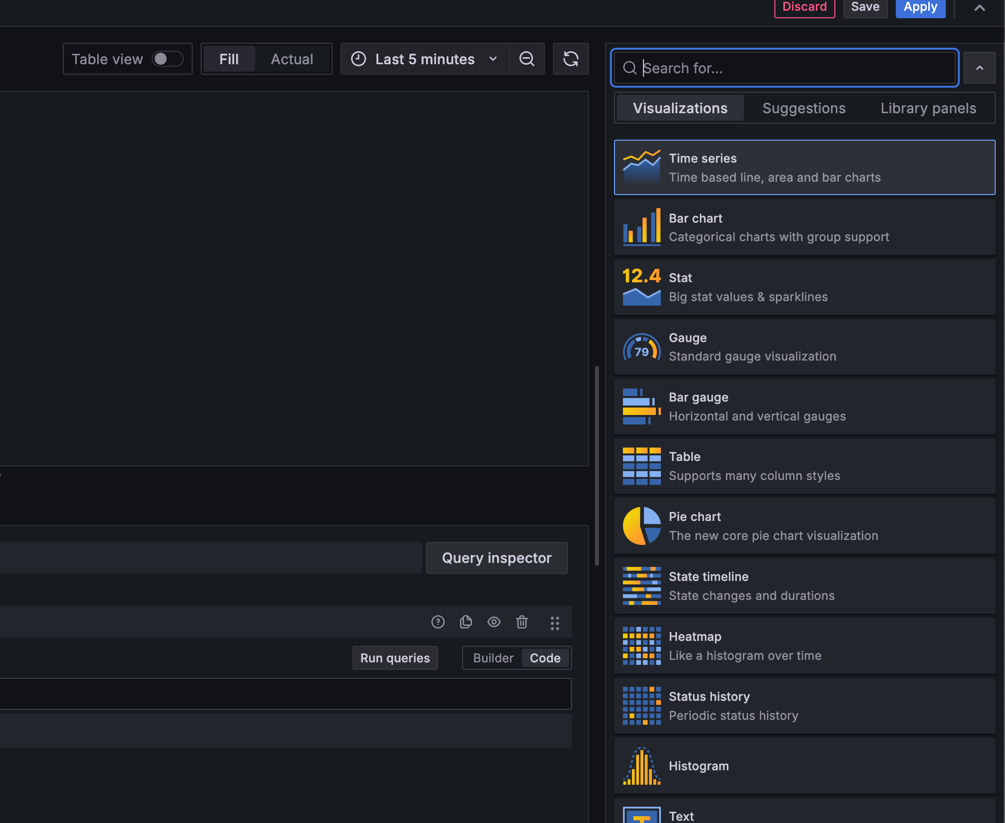Pick the Heatmap visualization icon
The width and height of the screenshot is (1005, 823).
click(641, 646)
